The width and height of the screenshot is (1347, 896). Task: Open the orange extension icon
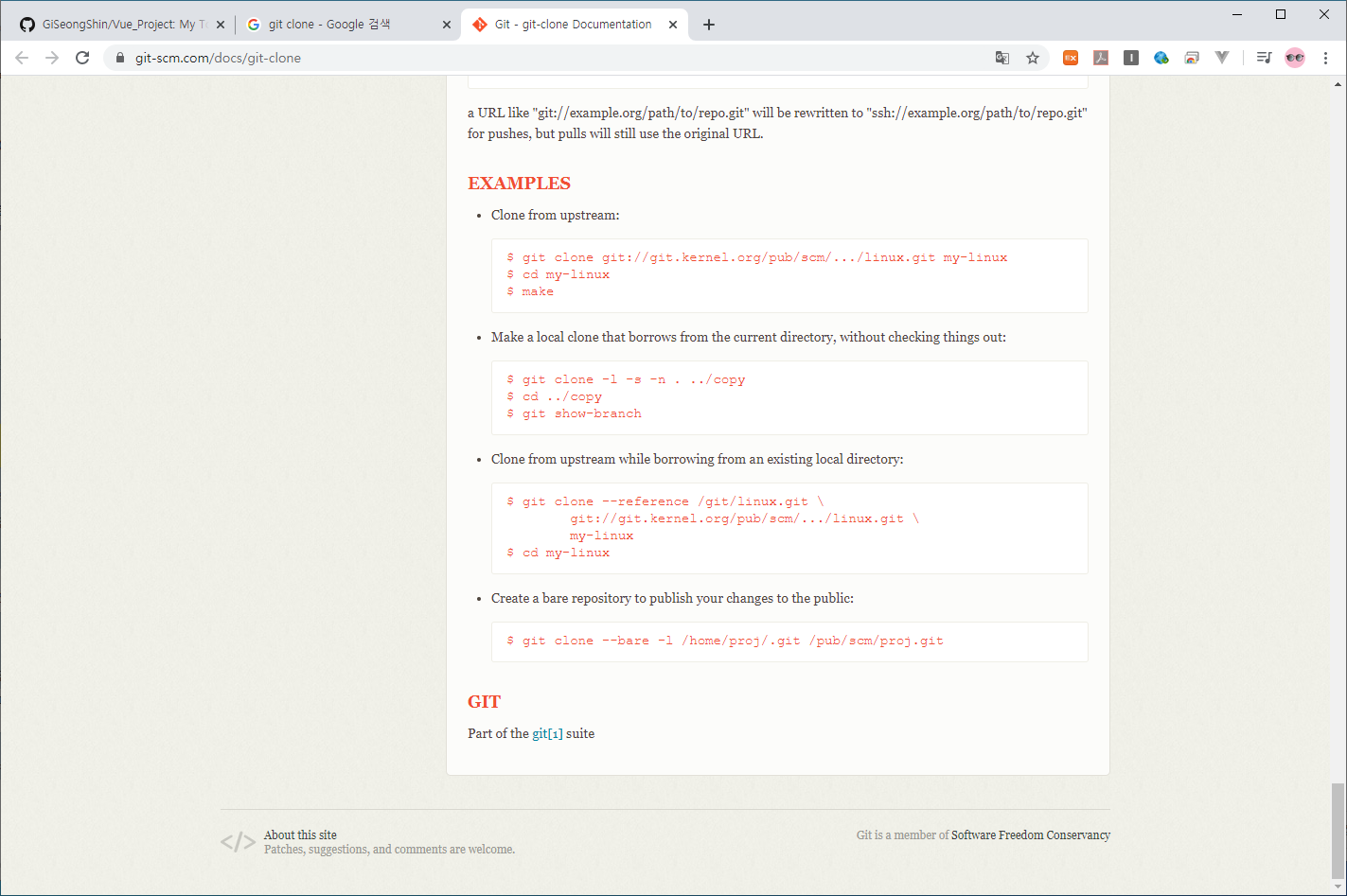coord(1071,58)
